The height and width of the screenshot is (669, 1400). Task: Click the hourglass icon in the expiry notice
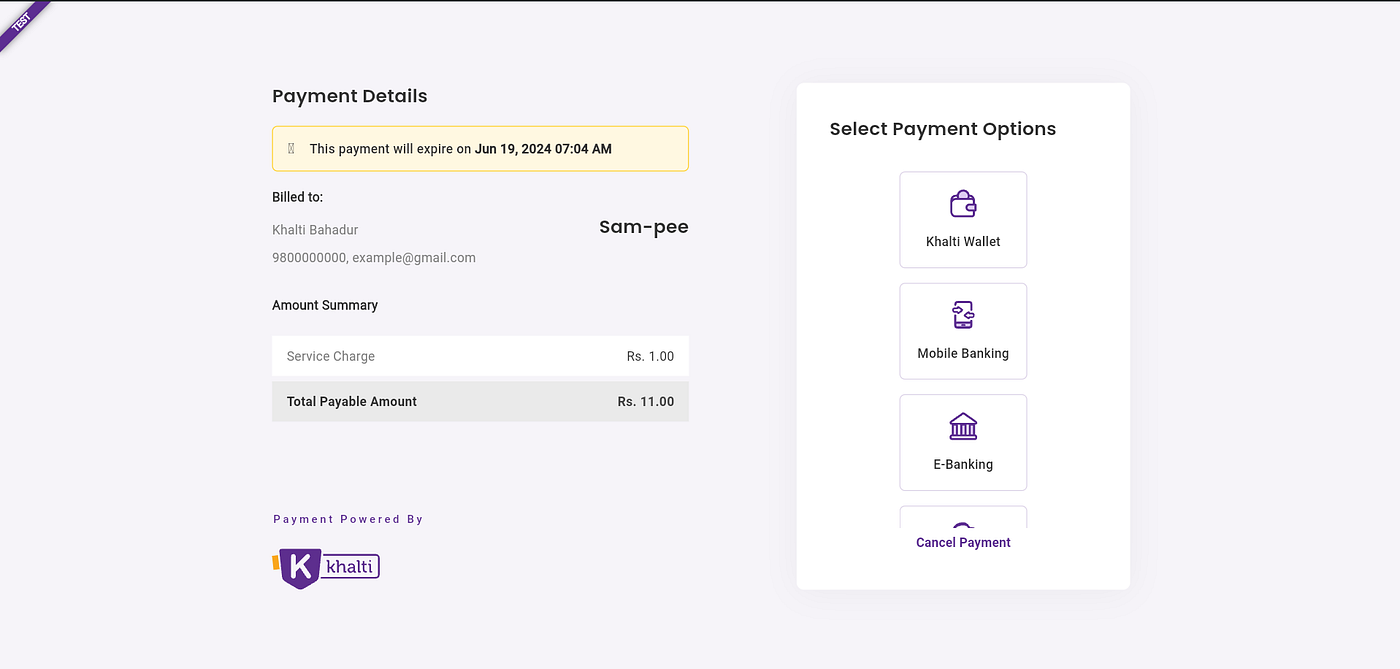tap(291, 149)
